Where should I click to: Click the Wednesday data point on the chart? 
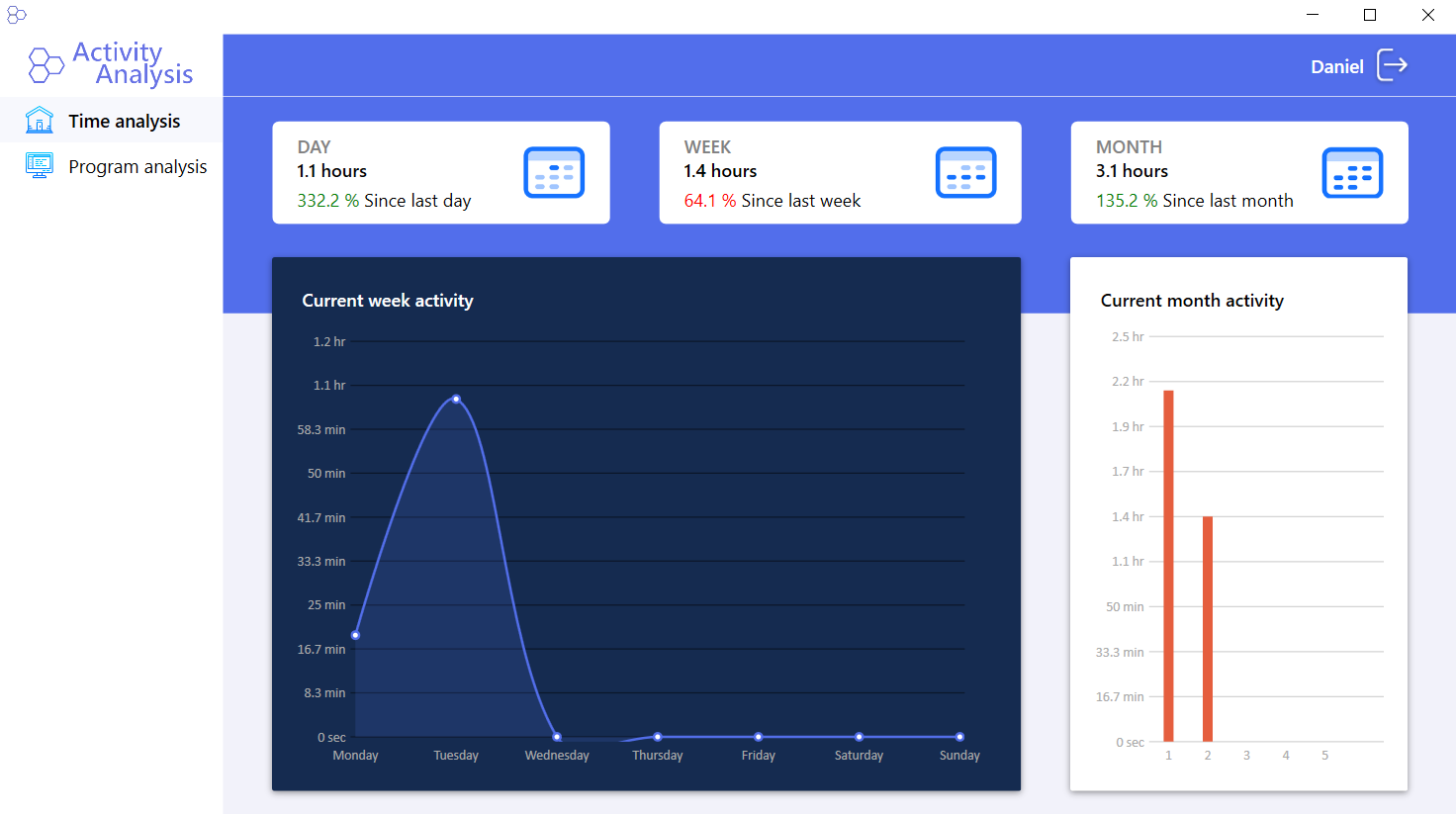click(x=557, y=737)
